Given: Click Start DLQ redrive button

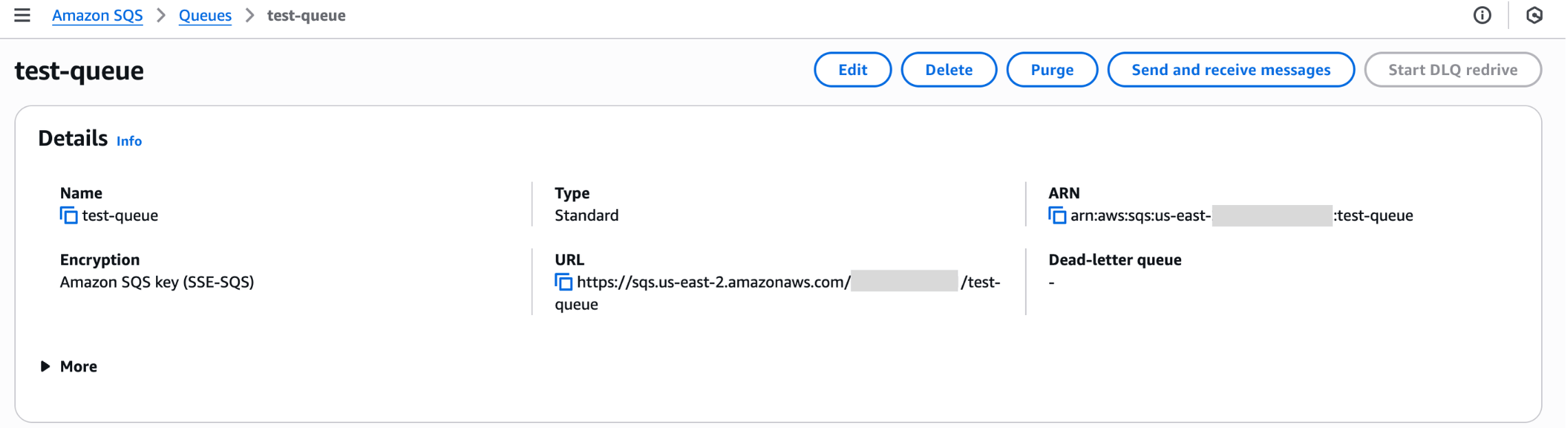Looking at the screenshot, I should tap(1453, 69).
